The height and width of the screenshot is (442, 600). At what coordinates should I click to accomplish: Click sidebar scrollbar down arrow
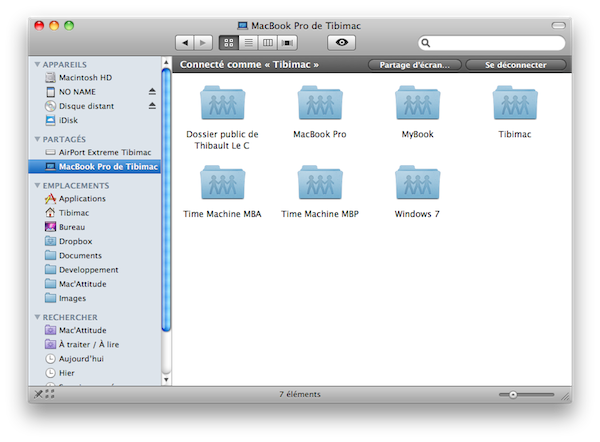pos(166,380)
